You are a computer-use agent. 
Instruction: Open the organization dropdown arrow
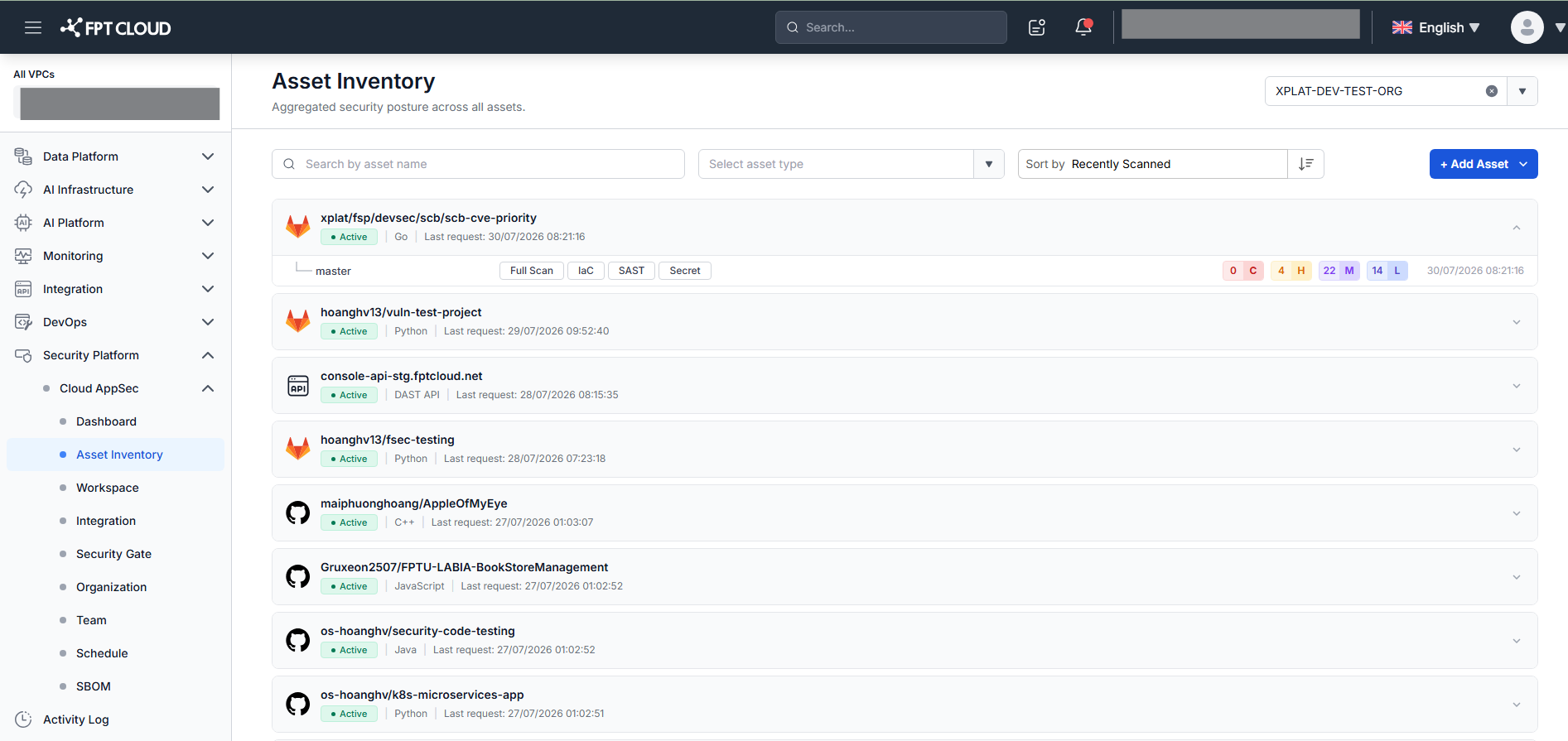pyautogui.click(x=1522, y=91)
